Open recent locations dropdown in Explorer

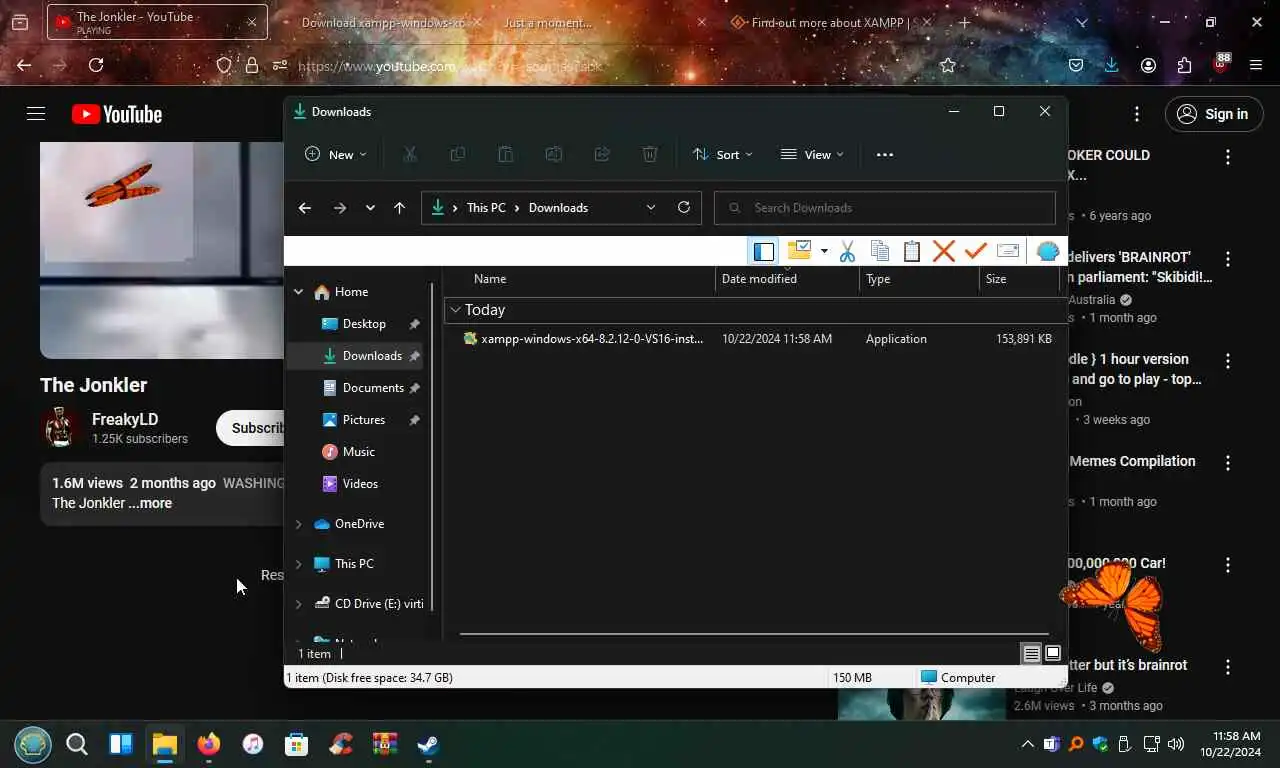click(x=370, y=208)
